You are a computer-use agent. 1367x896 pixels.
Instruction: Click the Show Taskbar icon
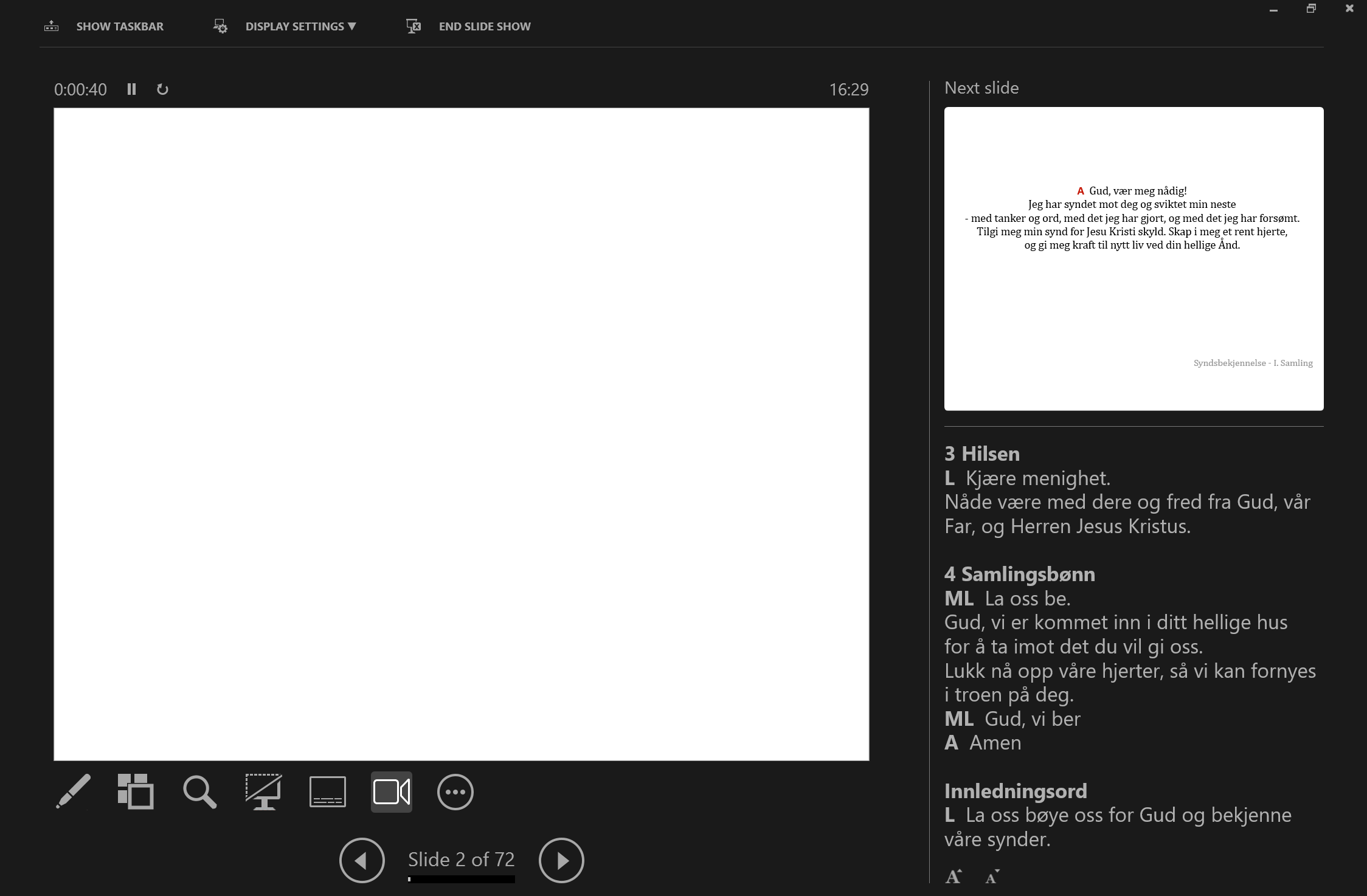pos(52,26)
